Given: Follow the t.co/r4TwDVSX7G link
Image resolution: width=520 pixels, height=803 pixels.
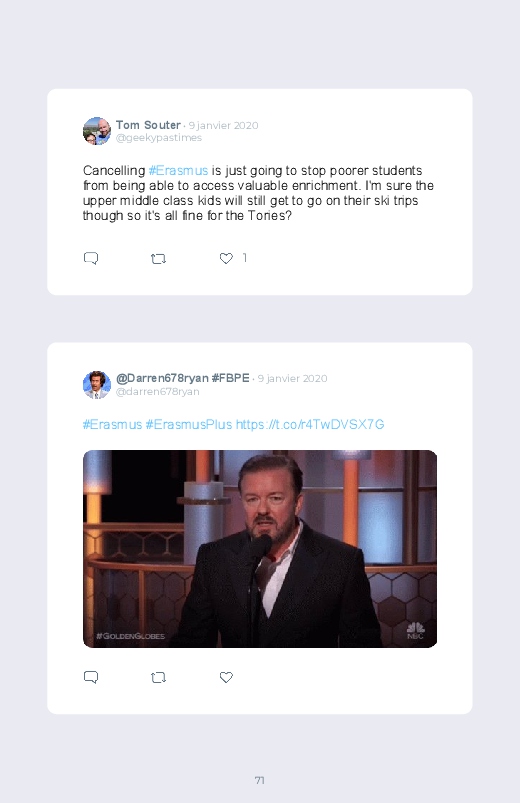Looking at the screenshot, I should 310,425.
